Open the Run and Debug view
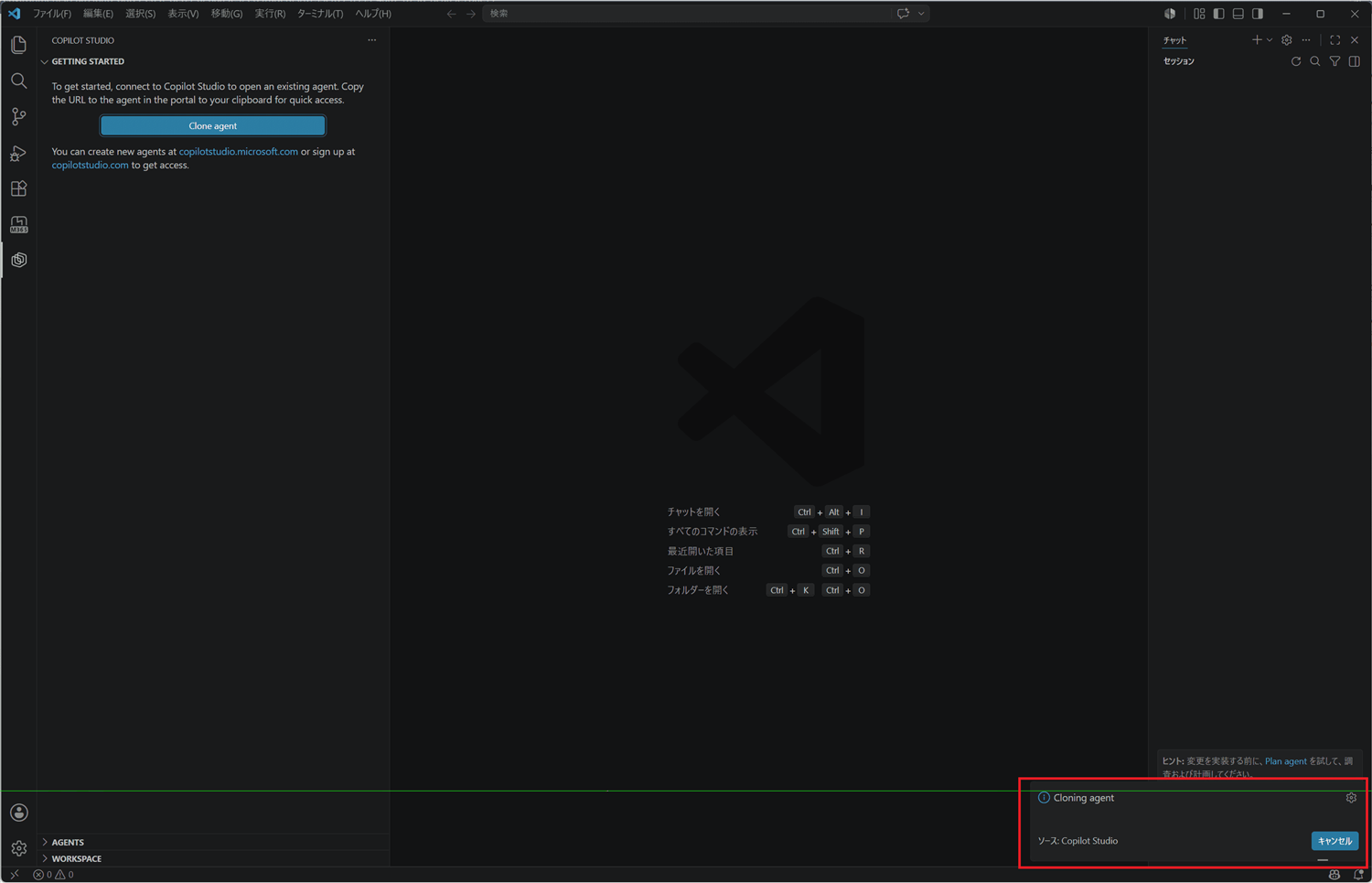The image size is (1372, 883). pyautogui.click(x=18, y=153)
